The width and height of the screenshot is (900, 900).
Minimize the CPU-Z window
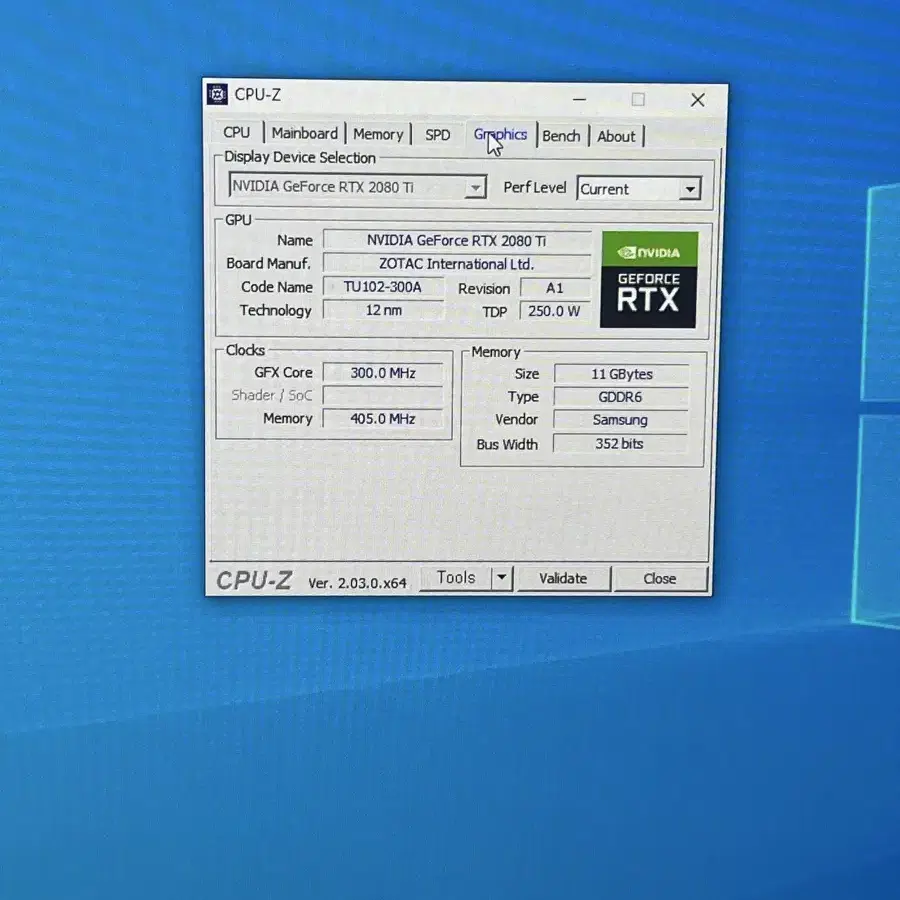580,99
